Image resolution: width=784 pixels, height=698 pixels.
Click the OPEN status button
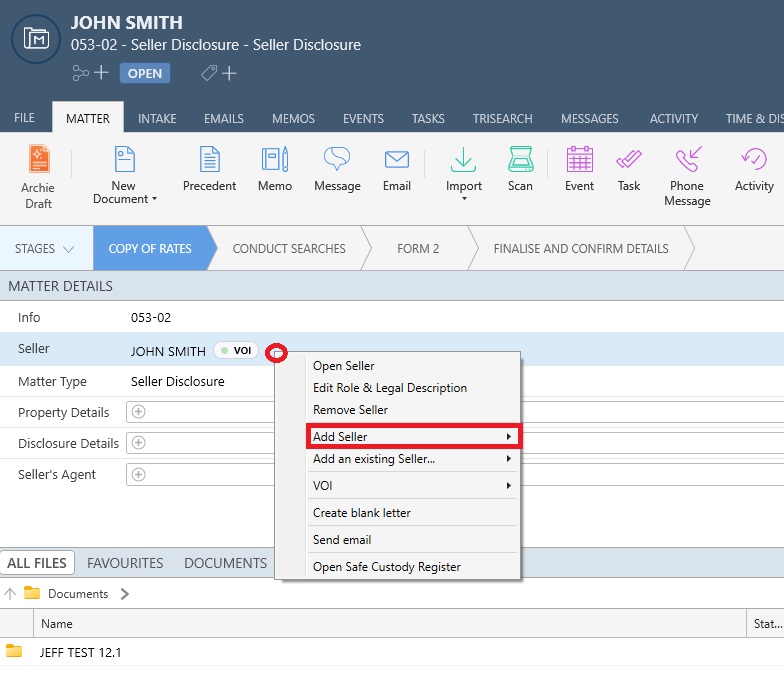[145, 73]
